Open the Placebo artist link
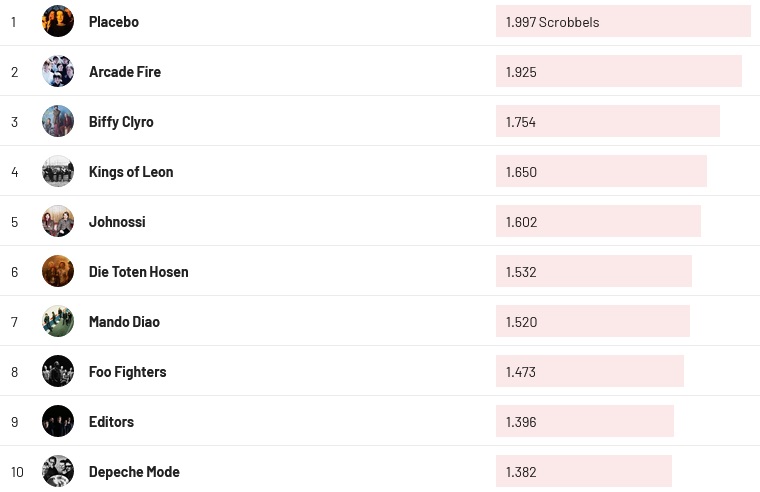Viewport: 760px width, 492px height. (114, 22)
